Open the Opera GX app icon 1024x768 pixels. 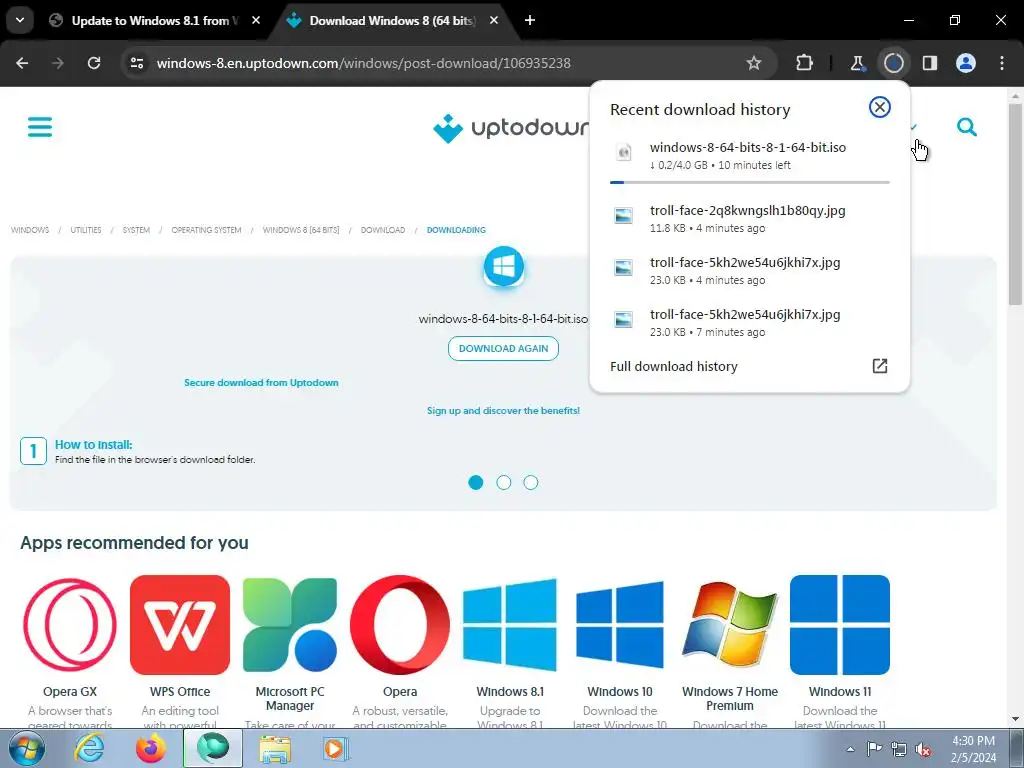(x=70, y=625)
